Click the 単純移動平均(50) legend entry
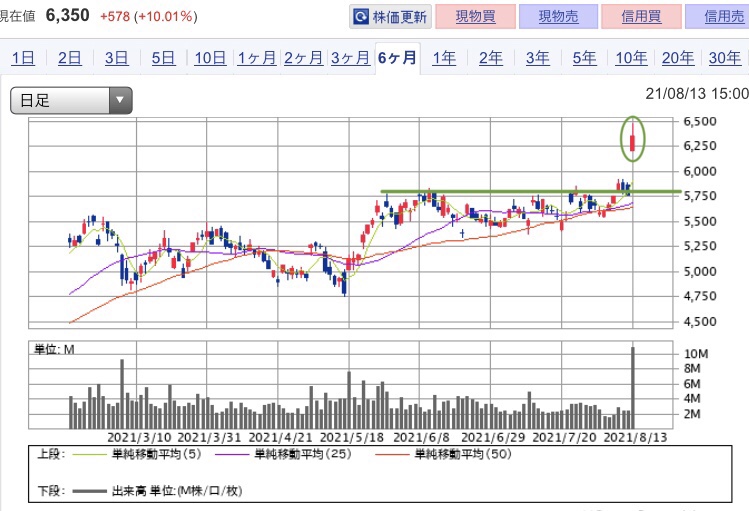This screenshot has width=749, height=511. [443, 454]
